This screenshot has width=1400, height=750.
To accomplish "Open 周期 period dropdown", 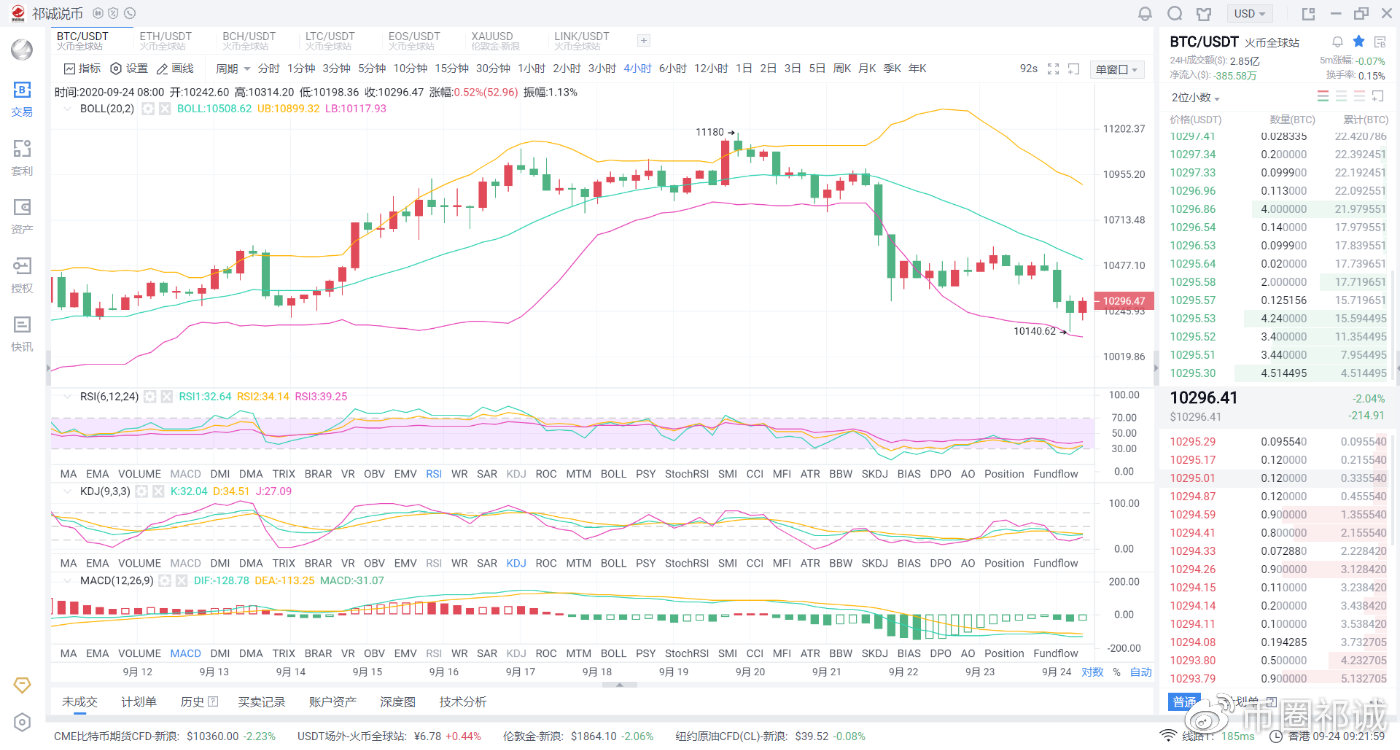I will 233,68.
